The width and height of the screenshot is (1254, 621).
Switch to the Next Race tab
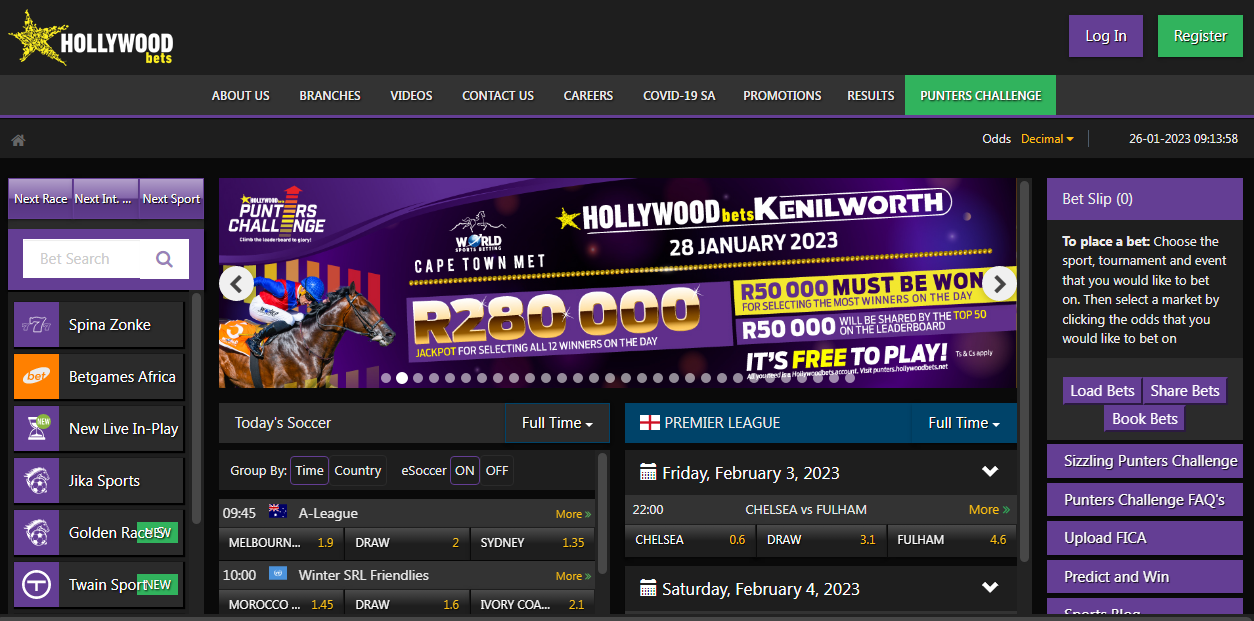point(41,199)
